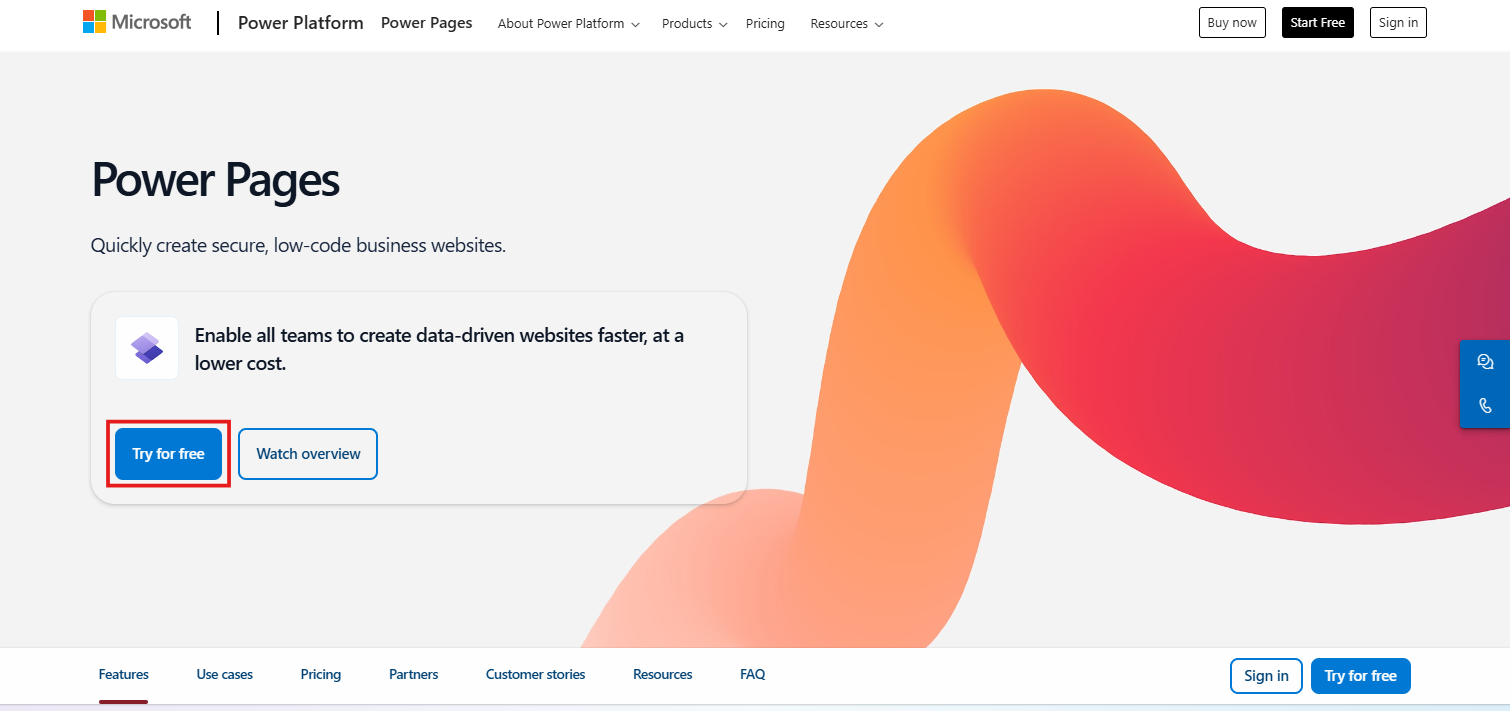
Task: Expand the About Power Platform dropdown
Action: [567, 23]
